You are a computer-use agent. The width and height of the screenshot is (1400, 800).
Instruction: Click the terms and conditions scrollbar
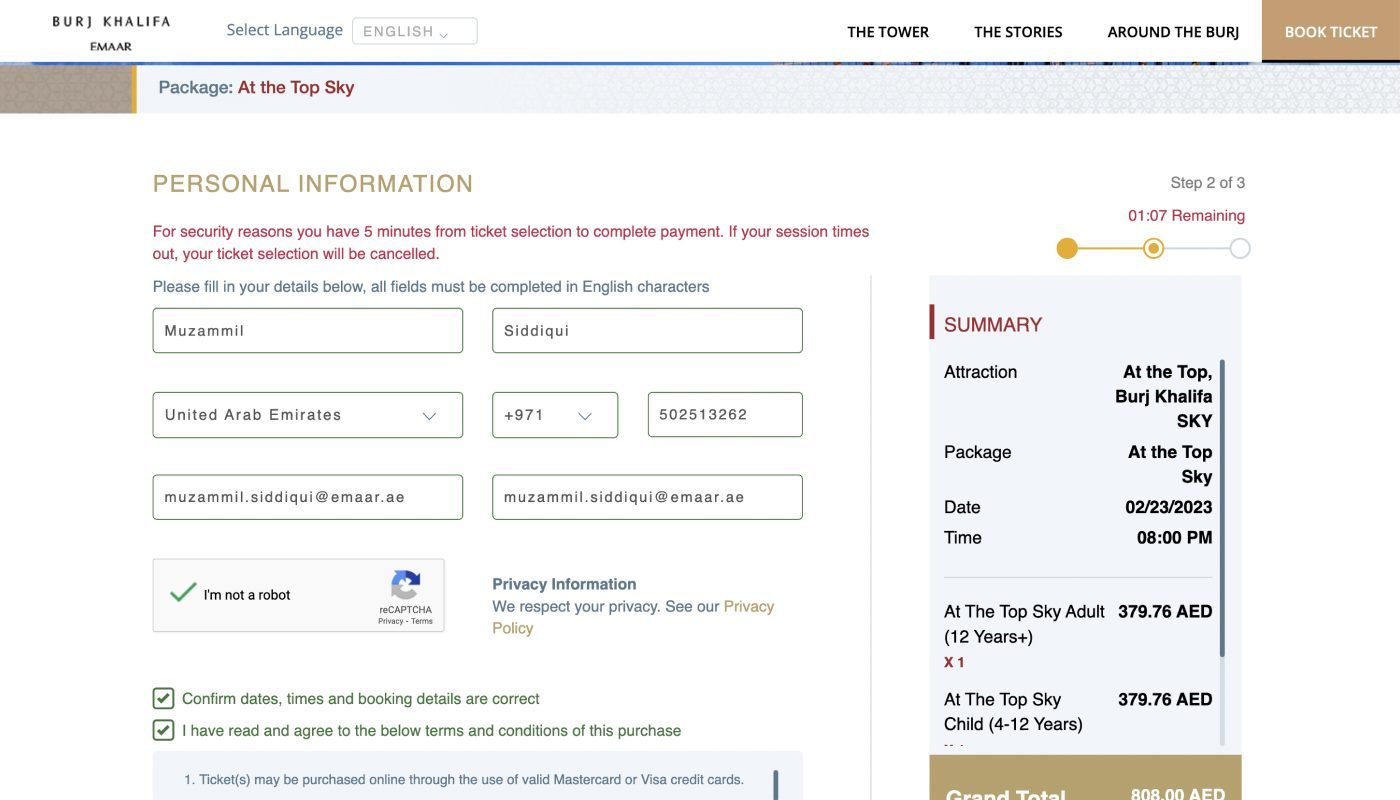coord(776,785)
